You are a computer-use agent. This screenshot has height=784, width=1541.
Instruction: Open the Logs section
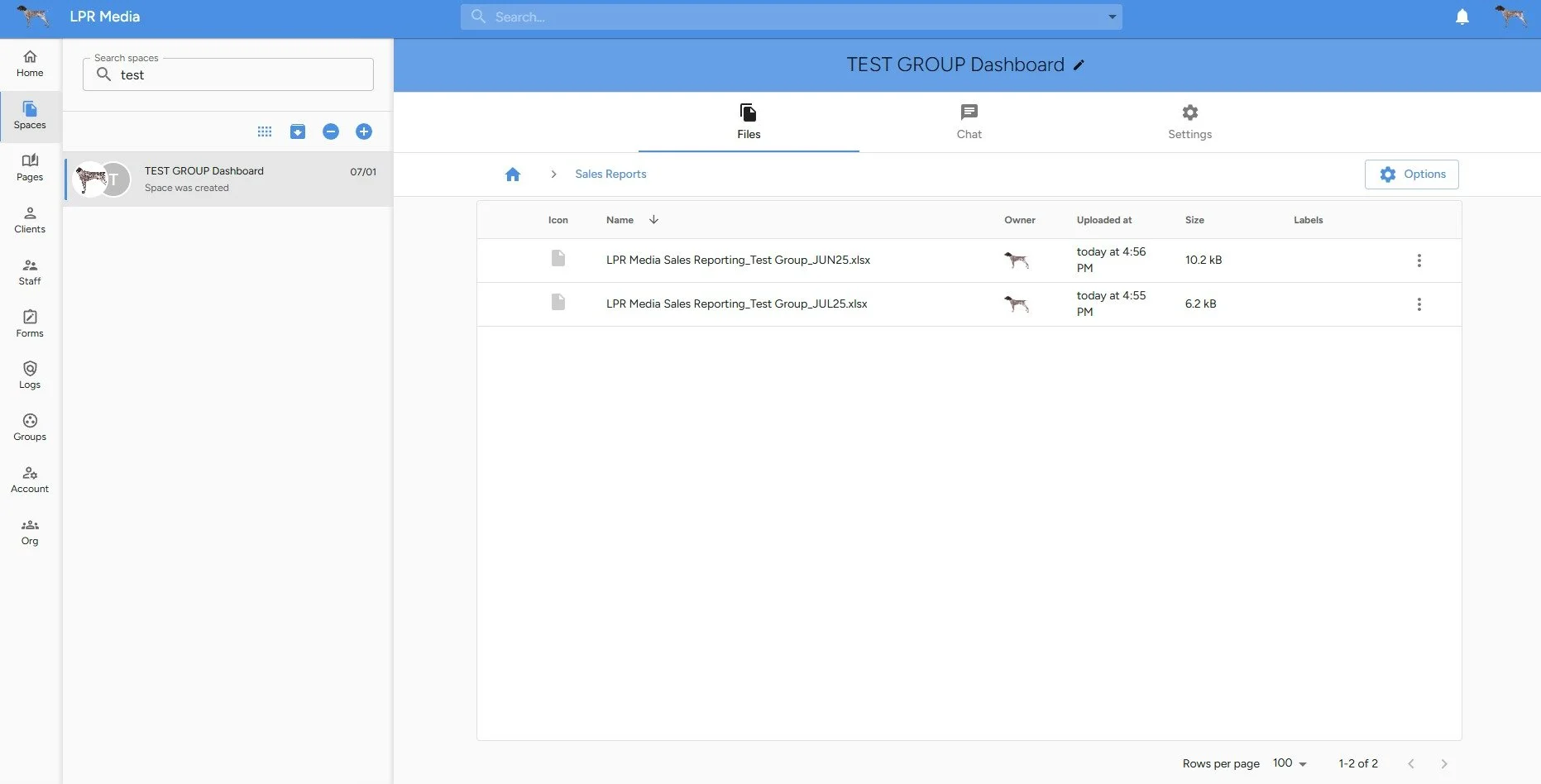(x=30, y=375)
